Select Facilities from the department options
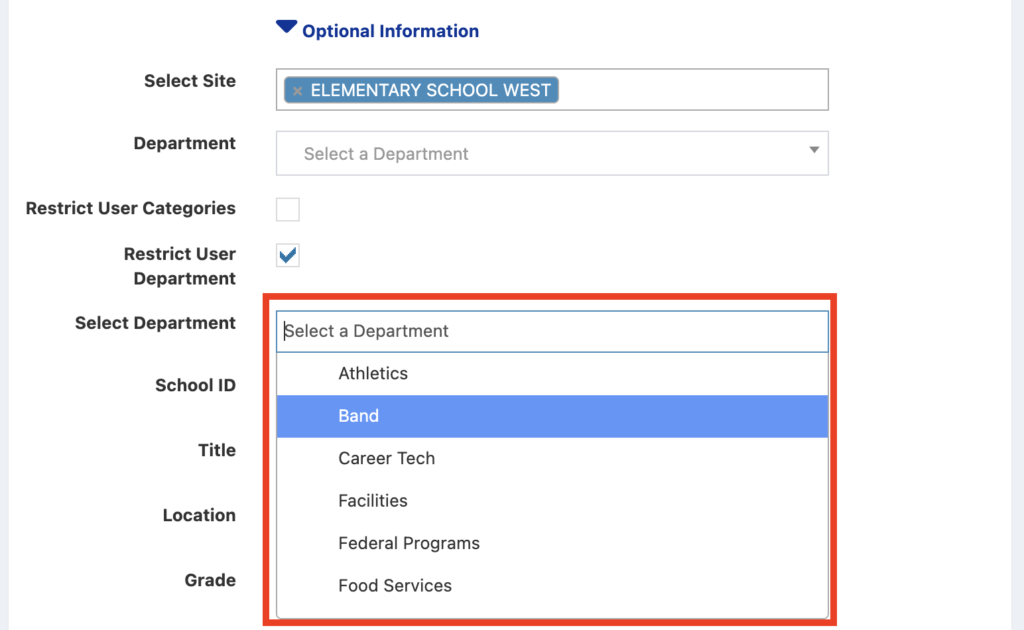 [x=373, y=500]
